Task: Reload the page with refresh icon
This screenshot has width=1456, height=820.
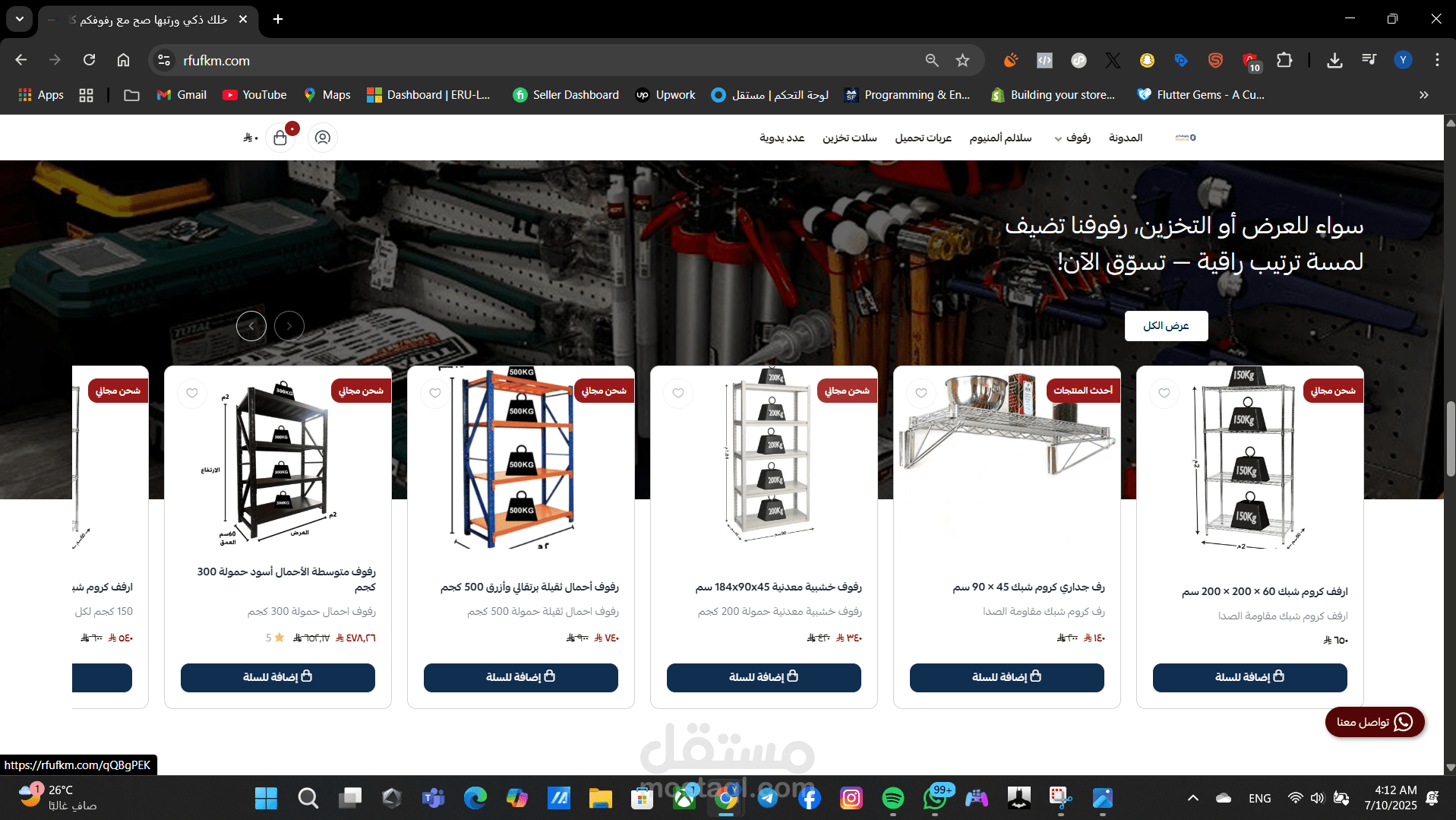Action: point(89,60)
